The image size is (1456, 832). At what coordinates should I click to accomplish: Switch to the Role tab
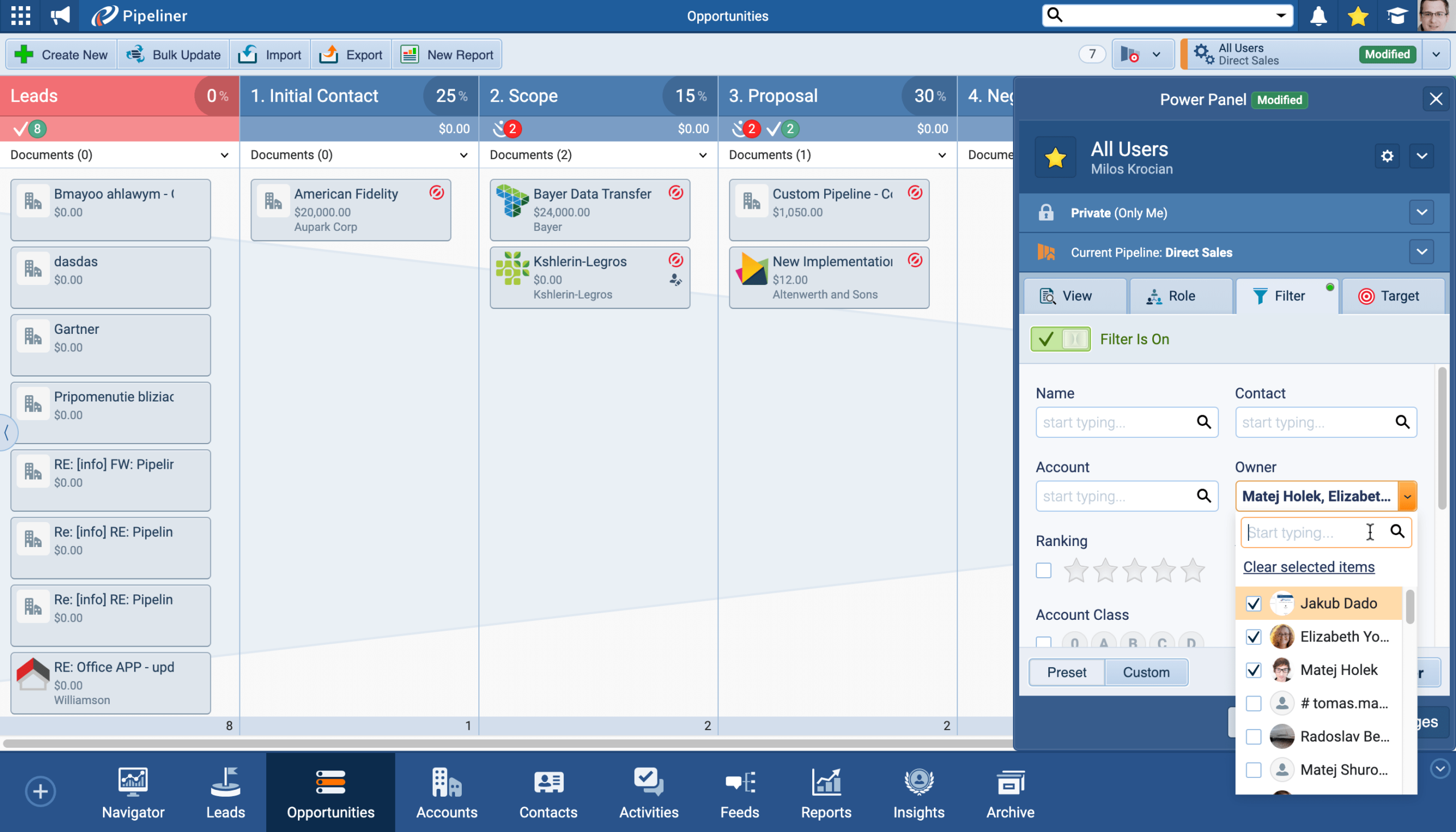(x=1181, y=296)
